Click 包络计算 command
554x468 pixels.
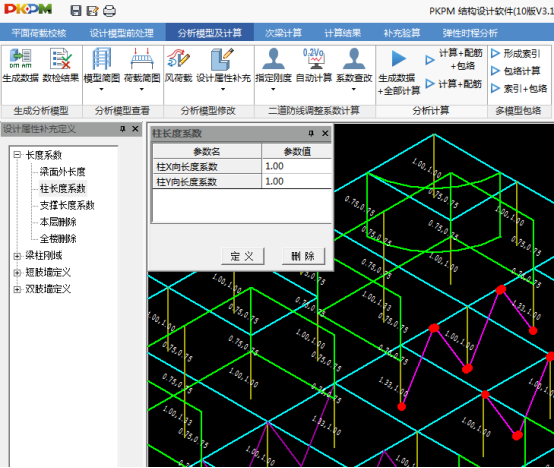click(x=516, y=71)
